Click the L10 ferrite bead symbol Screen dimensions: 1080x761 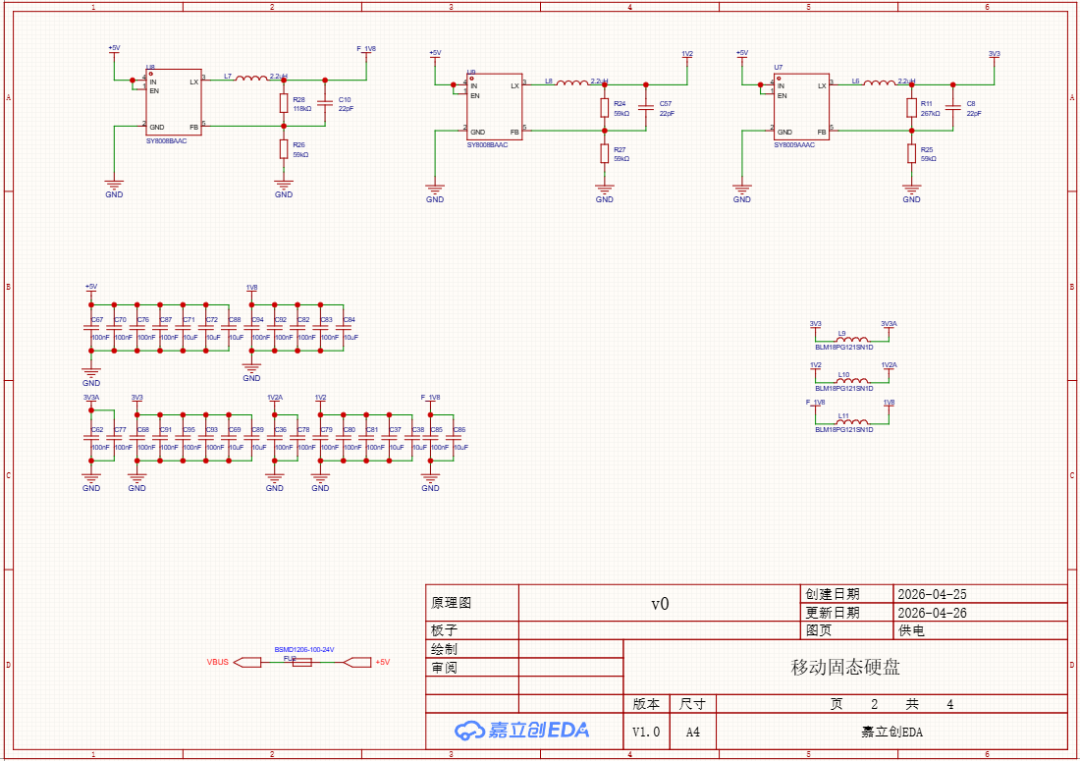tap(852, 381)
